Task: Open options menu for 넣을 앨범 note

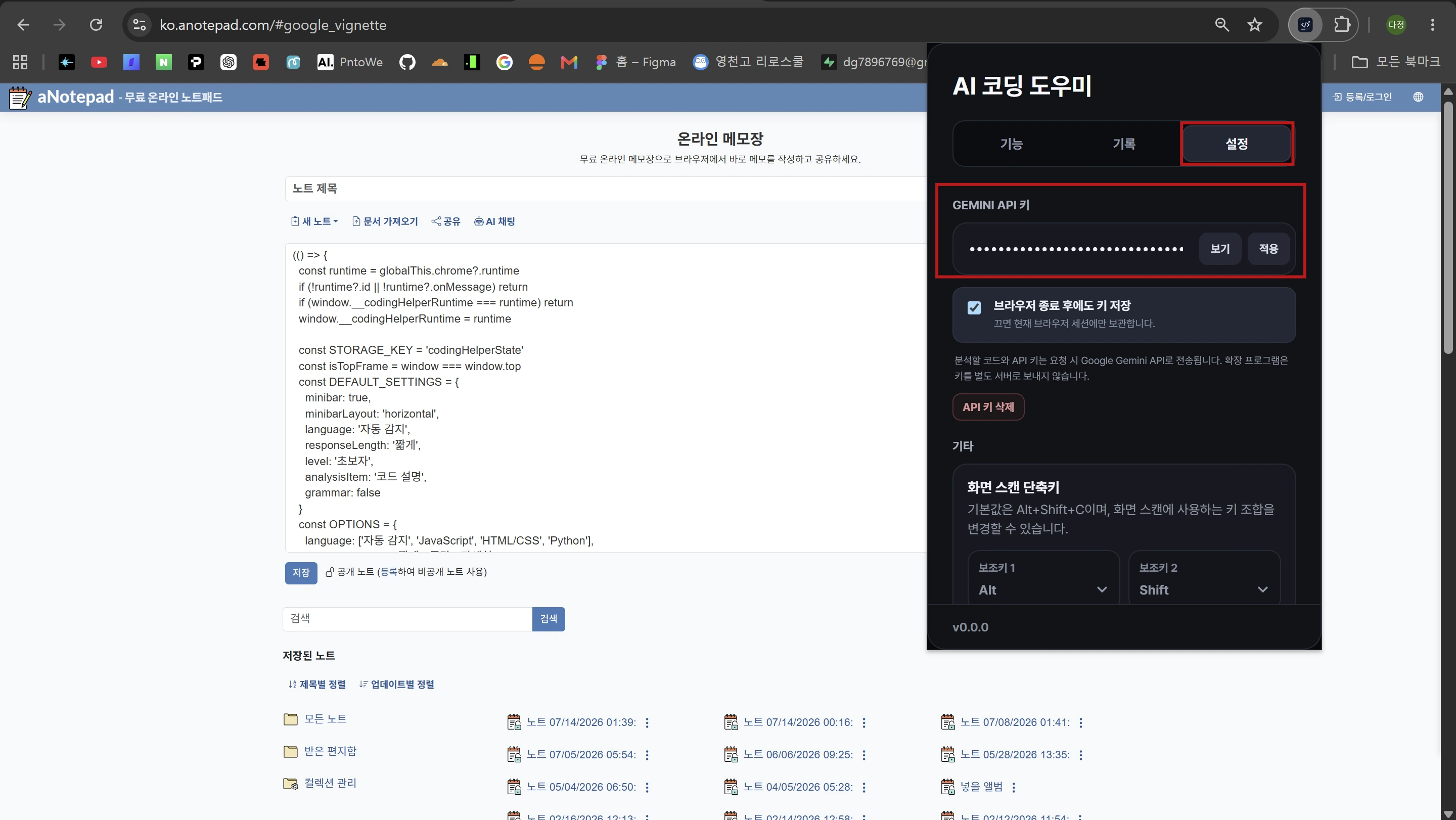Action: pos(1014,787)
